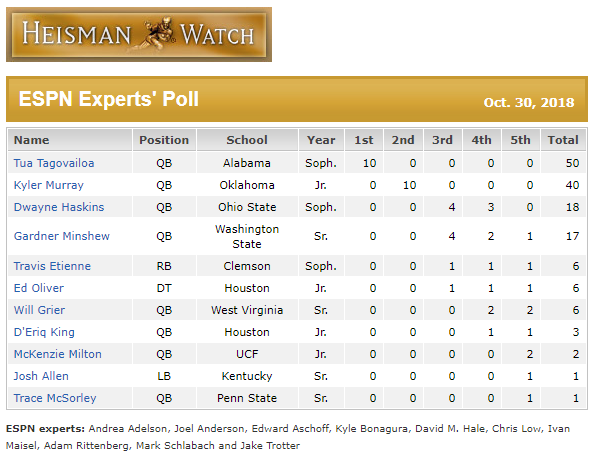
Task: Open Gardner Minshew player page
Action: click(x=62, y=236)
